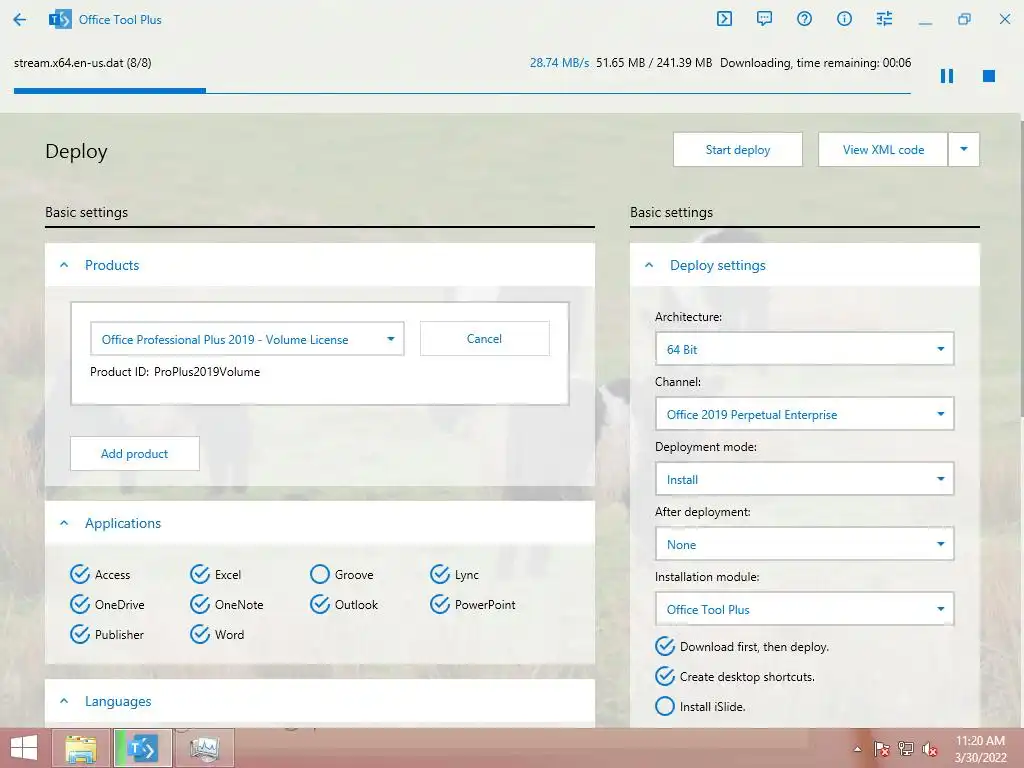
Task: Collapse the Applications section
Action: point(64,523)
